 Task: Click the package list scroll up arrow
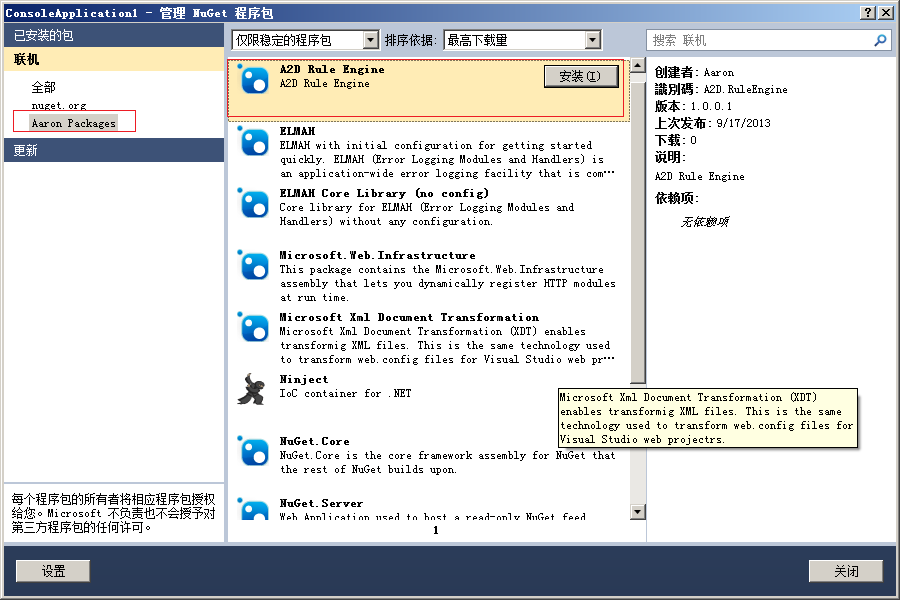coord(638,65)
